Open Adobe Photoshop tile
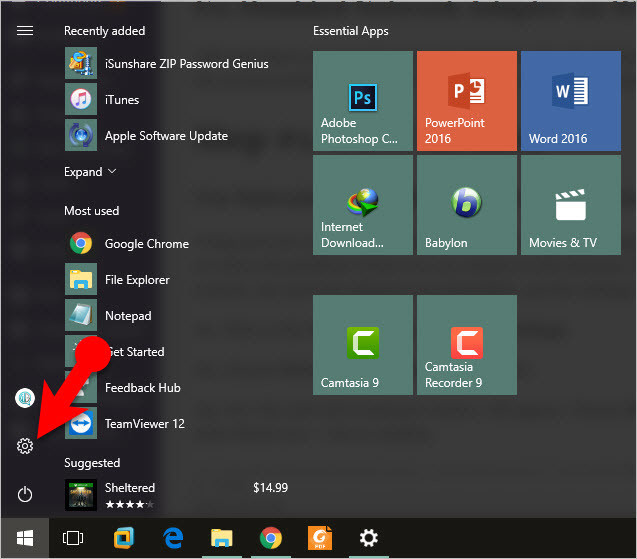637x559 pixels. tap(363, 101)
